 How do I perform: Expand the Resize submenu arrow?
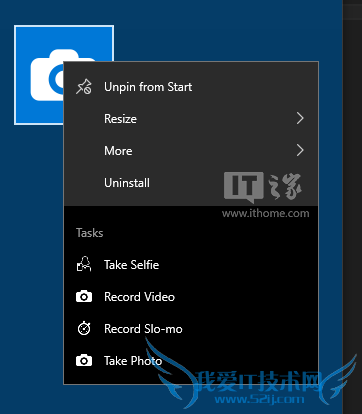click(x=300, y=118)
